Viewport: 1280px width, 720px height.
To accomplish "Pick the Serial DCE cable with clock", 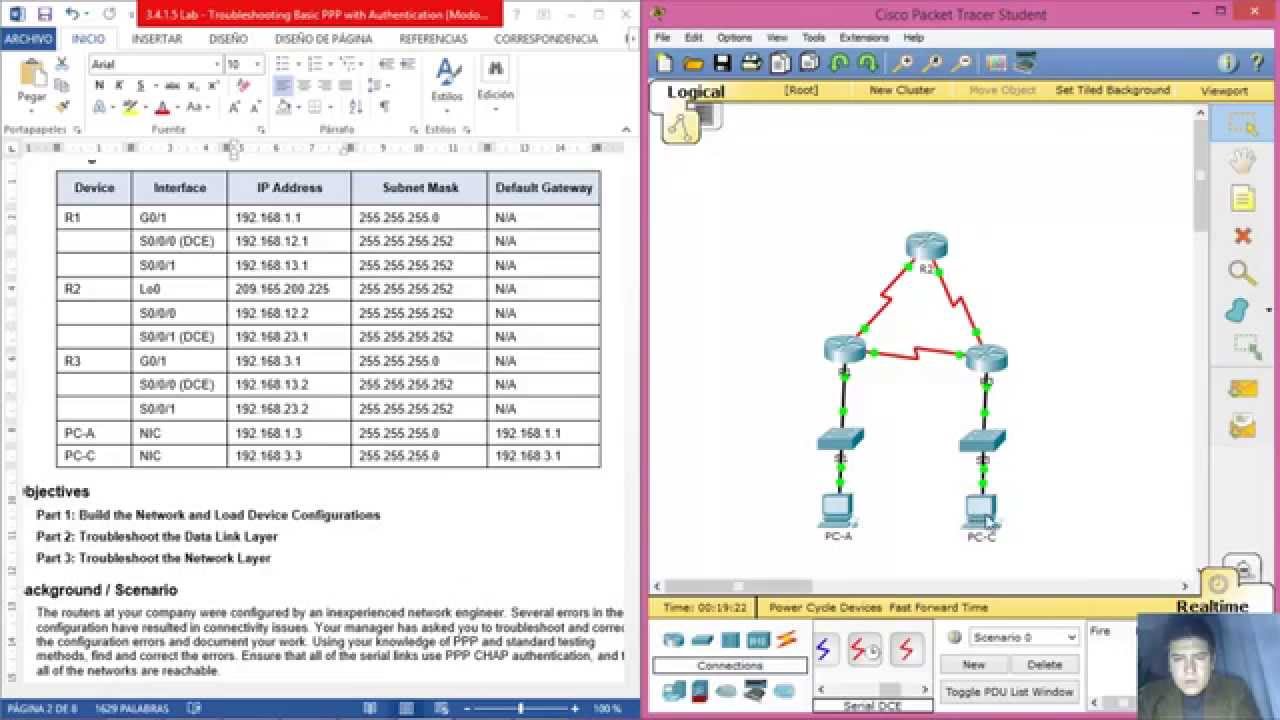I will click(x=863, y=650).
